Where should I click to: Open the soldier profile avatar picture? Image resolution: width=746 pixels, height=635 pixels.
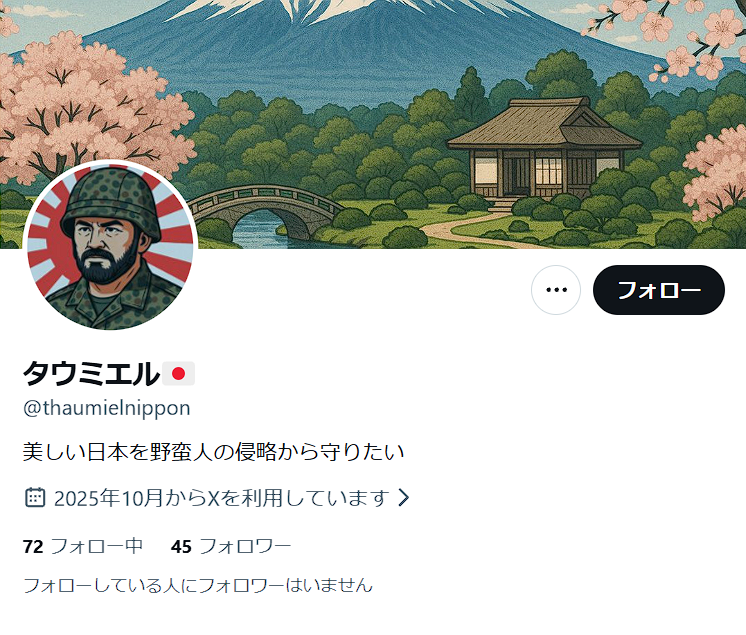click(x=110, y=246)
